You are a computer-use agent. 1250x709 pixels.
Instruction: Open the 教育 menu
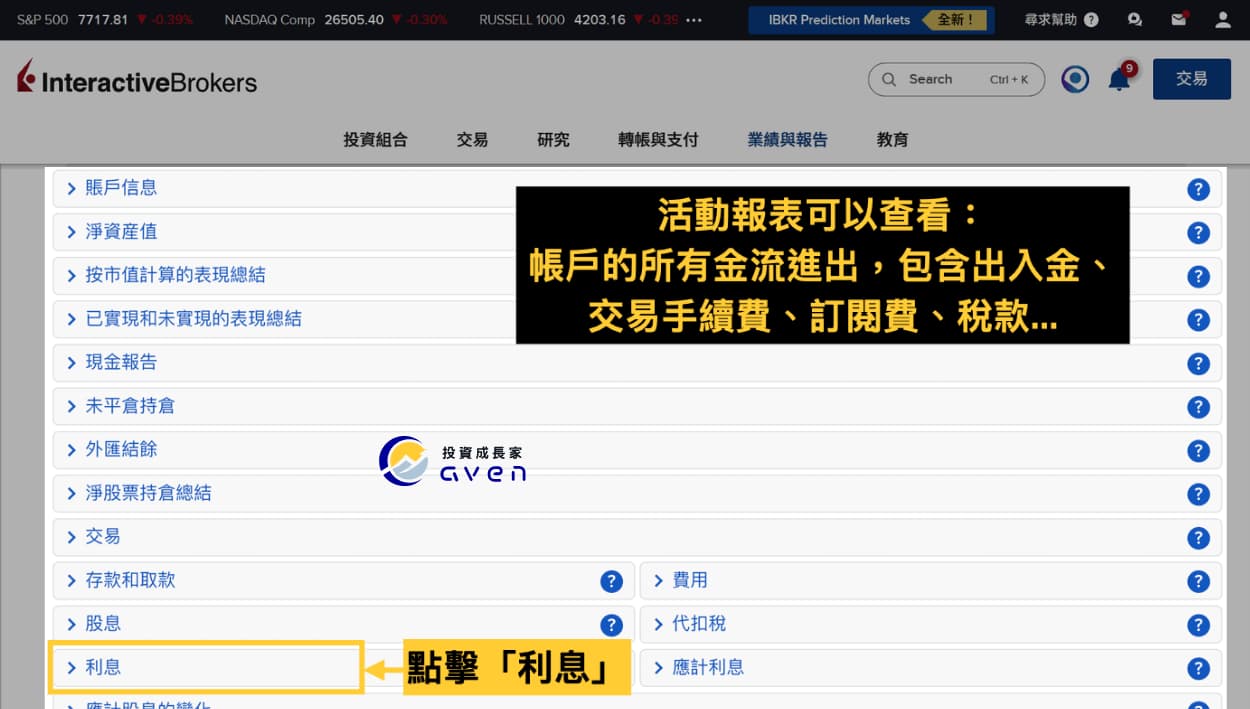893,140
